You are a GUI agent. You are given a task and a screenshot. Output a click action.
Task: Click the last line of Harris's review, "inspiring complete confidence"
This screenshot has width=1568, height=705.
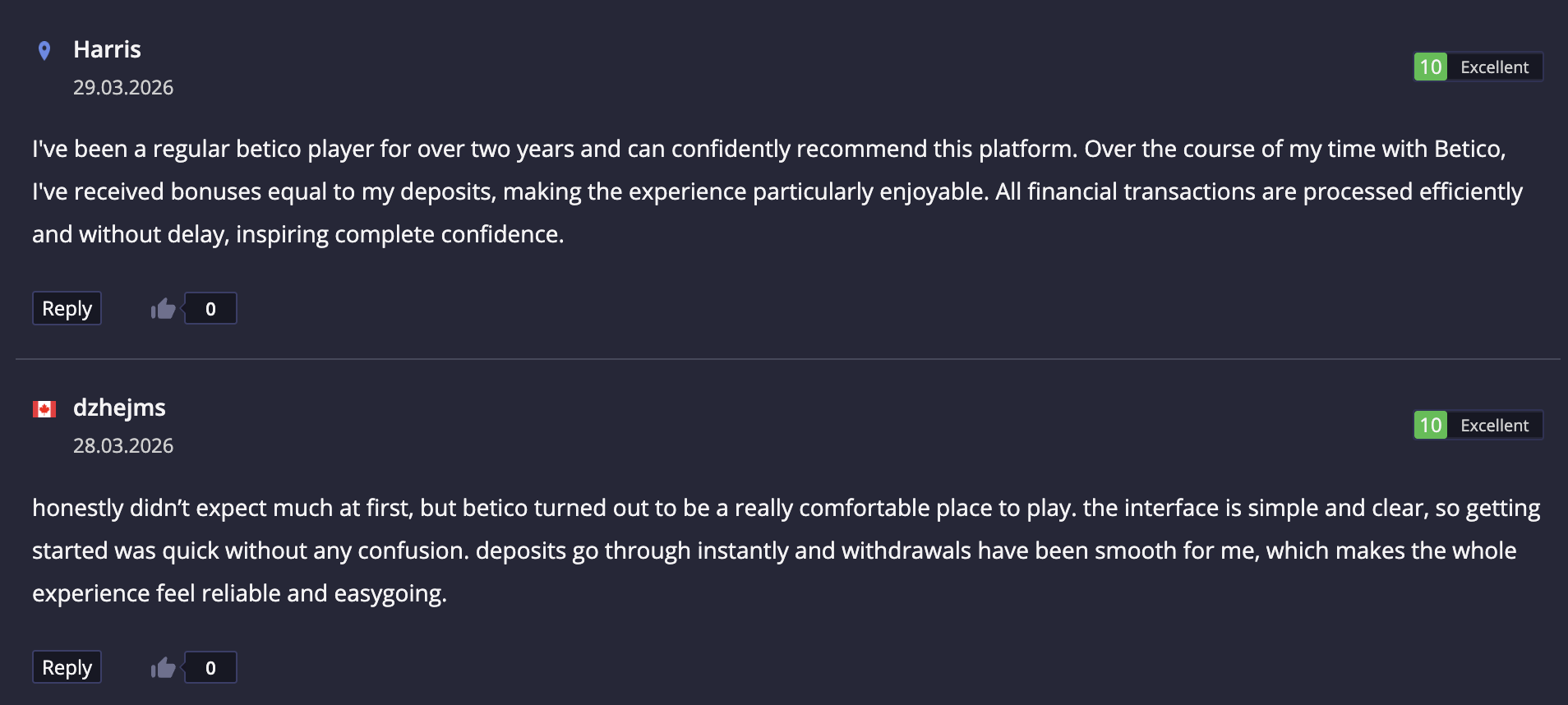(x=399, y=235)
